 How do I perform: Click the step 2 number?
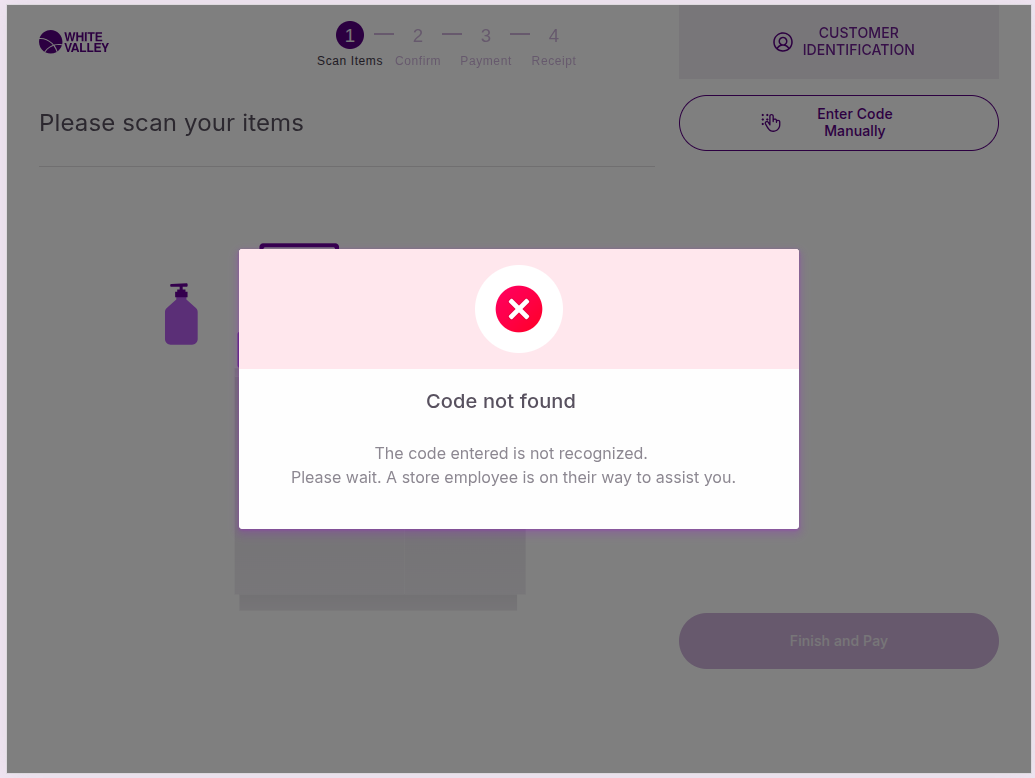pos(418,36)
